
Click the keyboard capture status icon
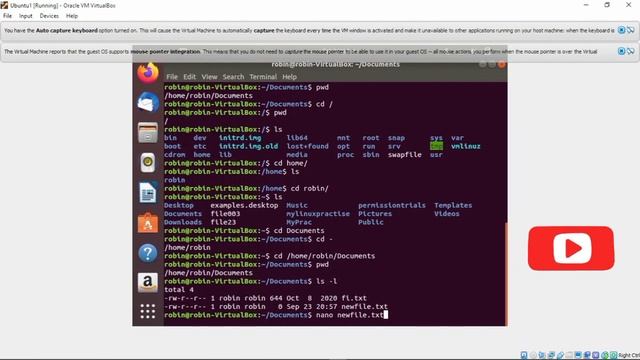click(x=613, y=355)
